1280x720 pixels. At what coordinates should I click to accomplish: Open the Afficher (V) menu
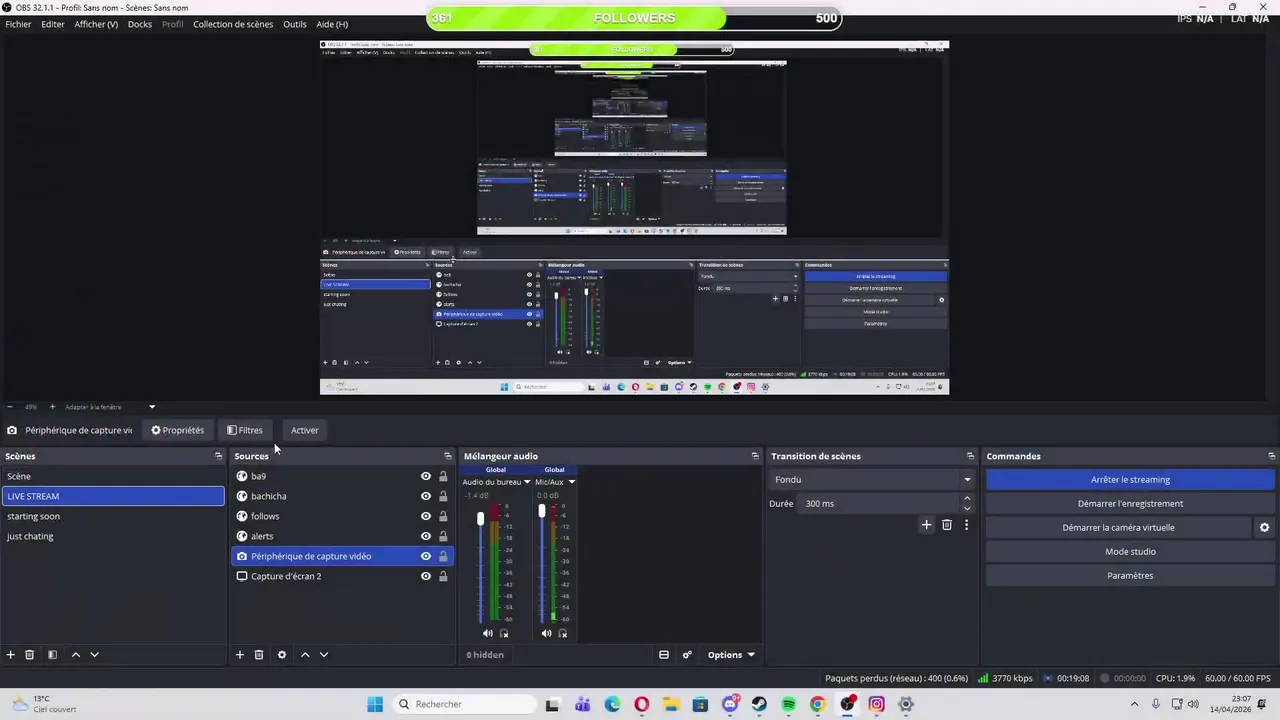(x=96, y=24)
